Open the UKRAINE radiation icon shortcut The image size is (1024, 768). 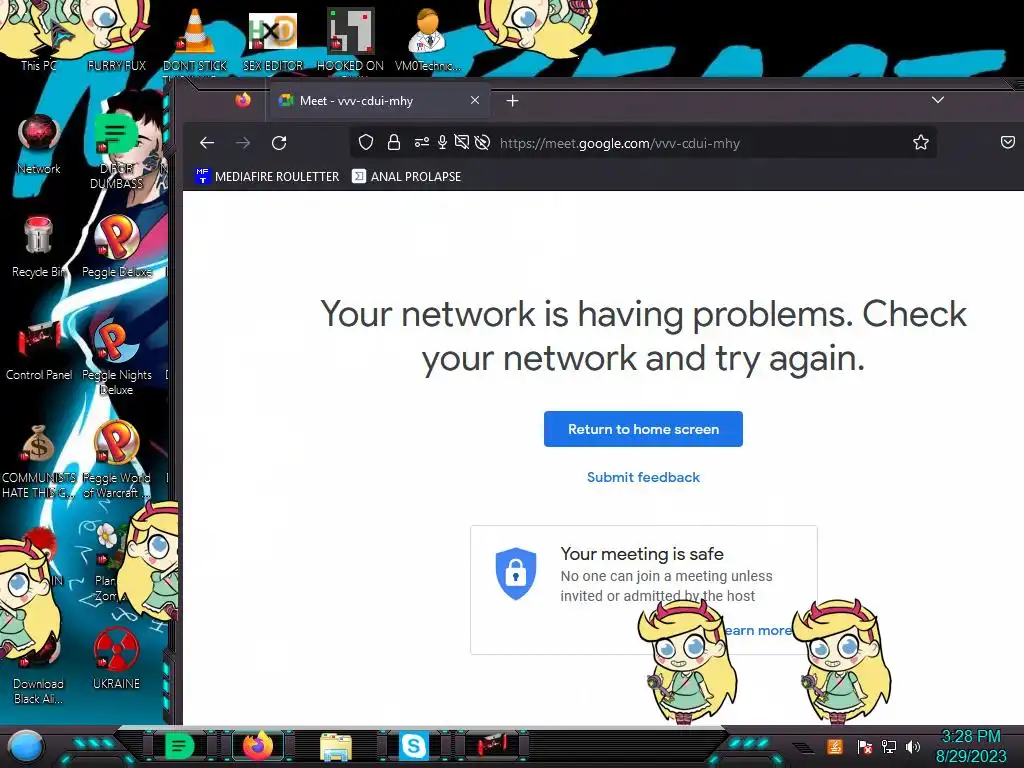tap(116, 658)
